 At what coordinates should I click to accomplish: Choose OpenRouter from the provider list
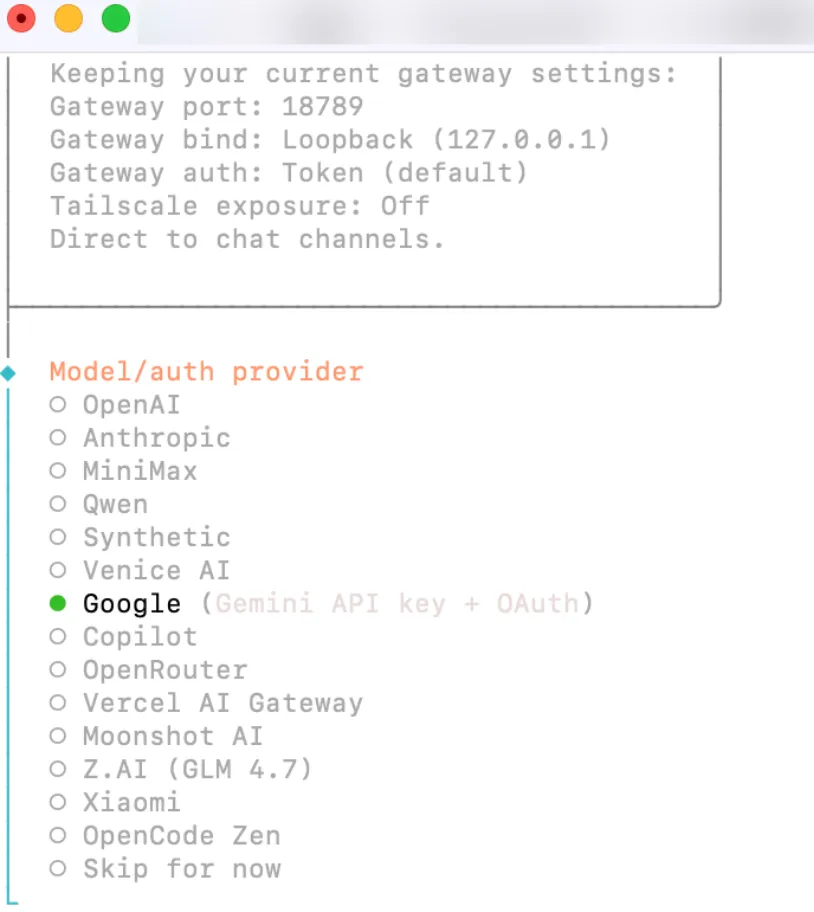pyautogui.click(x=148, y=669)
